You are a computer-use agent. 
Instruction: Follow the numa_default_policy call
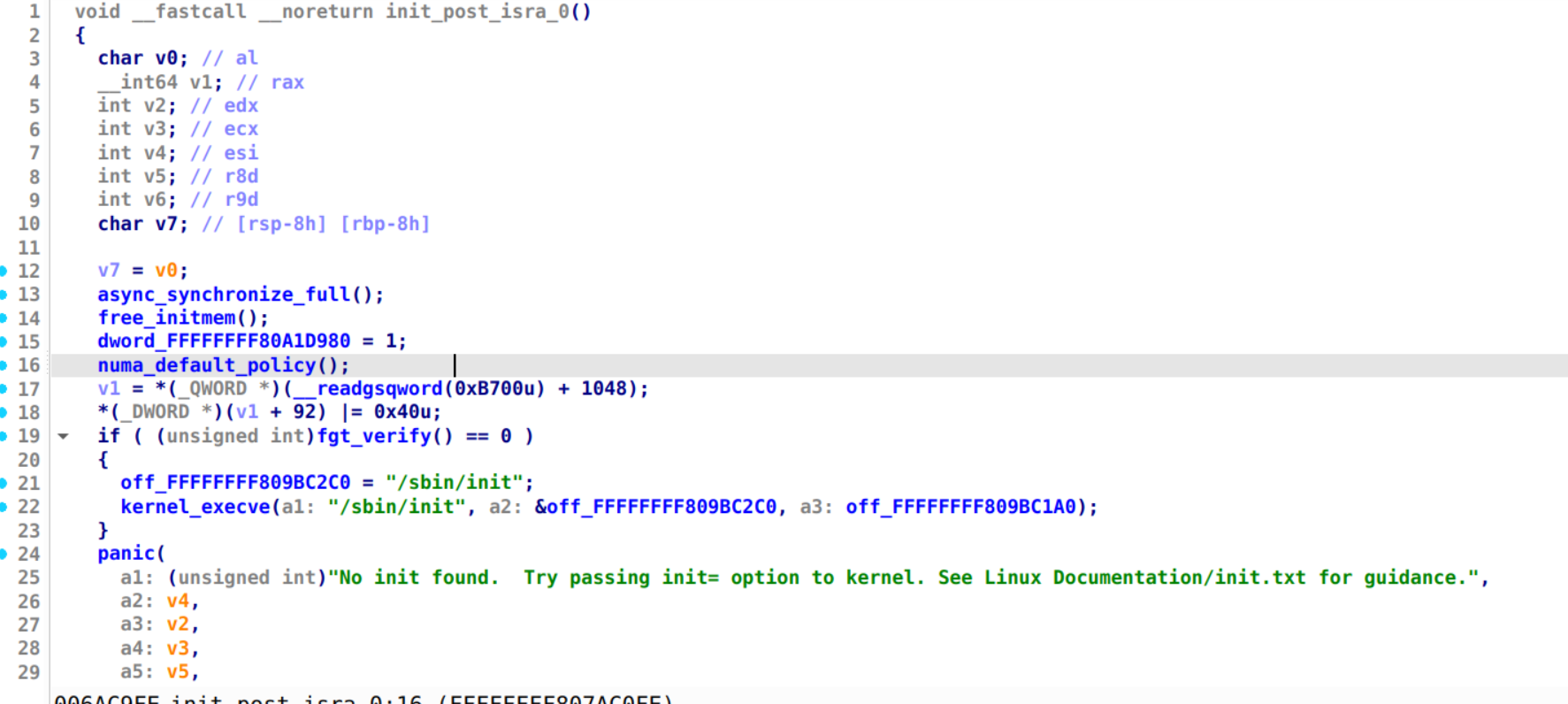(207, 365)
